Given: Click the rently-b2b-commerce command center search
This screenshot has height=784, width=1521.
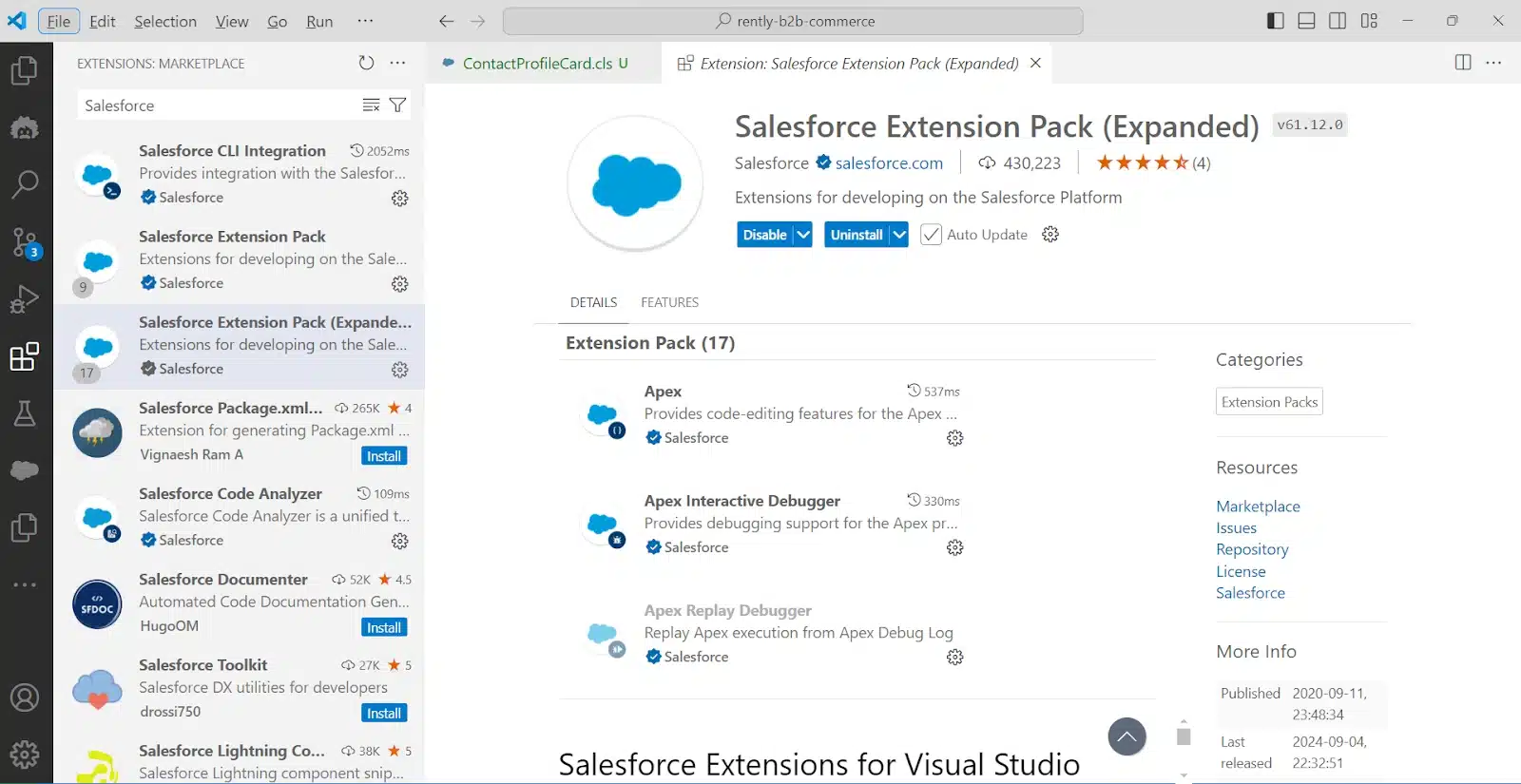Looking at the screenshot, I should coord(793,21).
